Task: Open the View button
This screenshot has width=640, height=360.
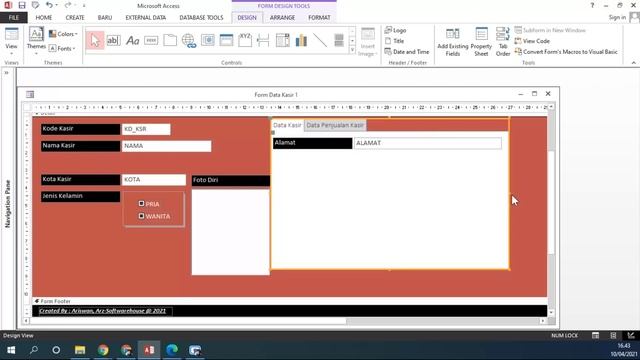Action: (11, 42)
